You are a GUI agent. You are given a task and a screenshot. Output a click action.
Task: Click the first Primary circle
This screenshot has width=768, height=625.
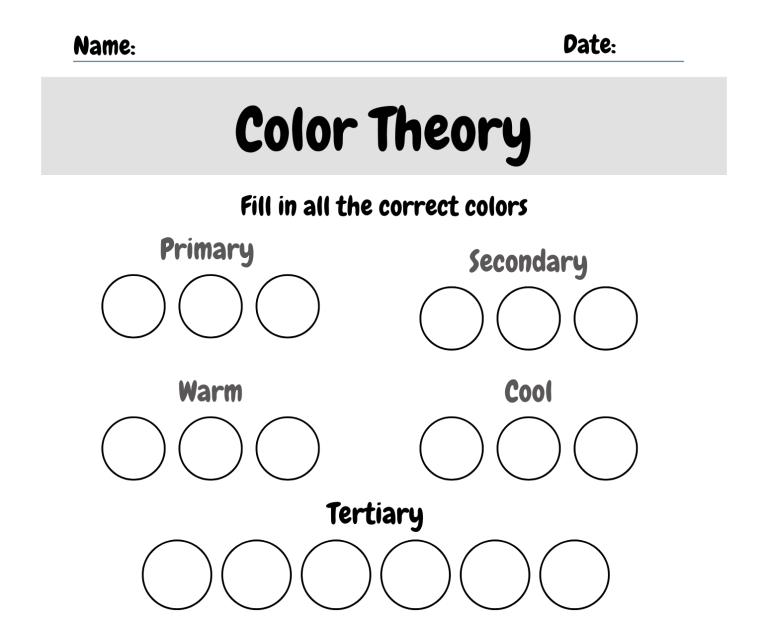(x=133, y=306)
